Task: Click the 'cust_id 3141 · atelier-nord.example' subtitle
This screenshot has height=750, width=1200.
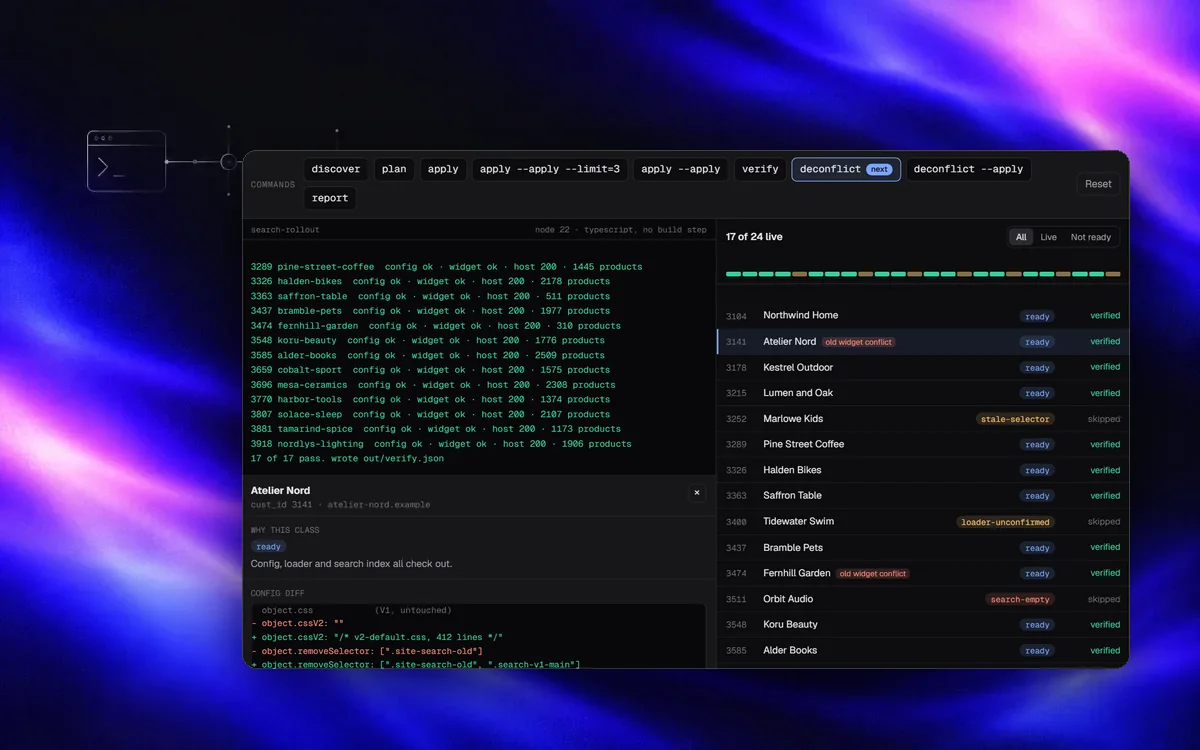Action: point(340,505)
